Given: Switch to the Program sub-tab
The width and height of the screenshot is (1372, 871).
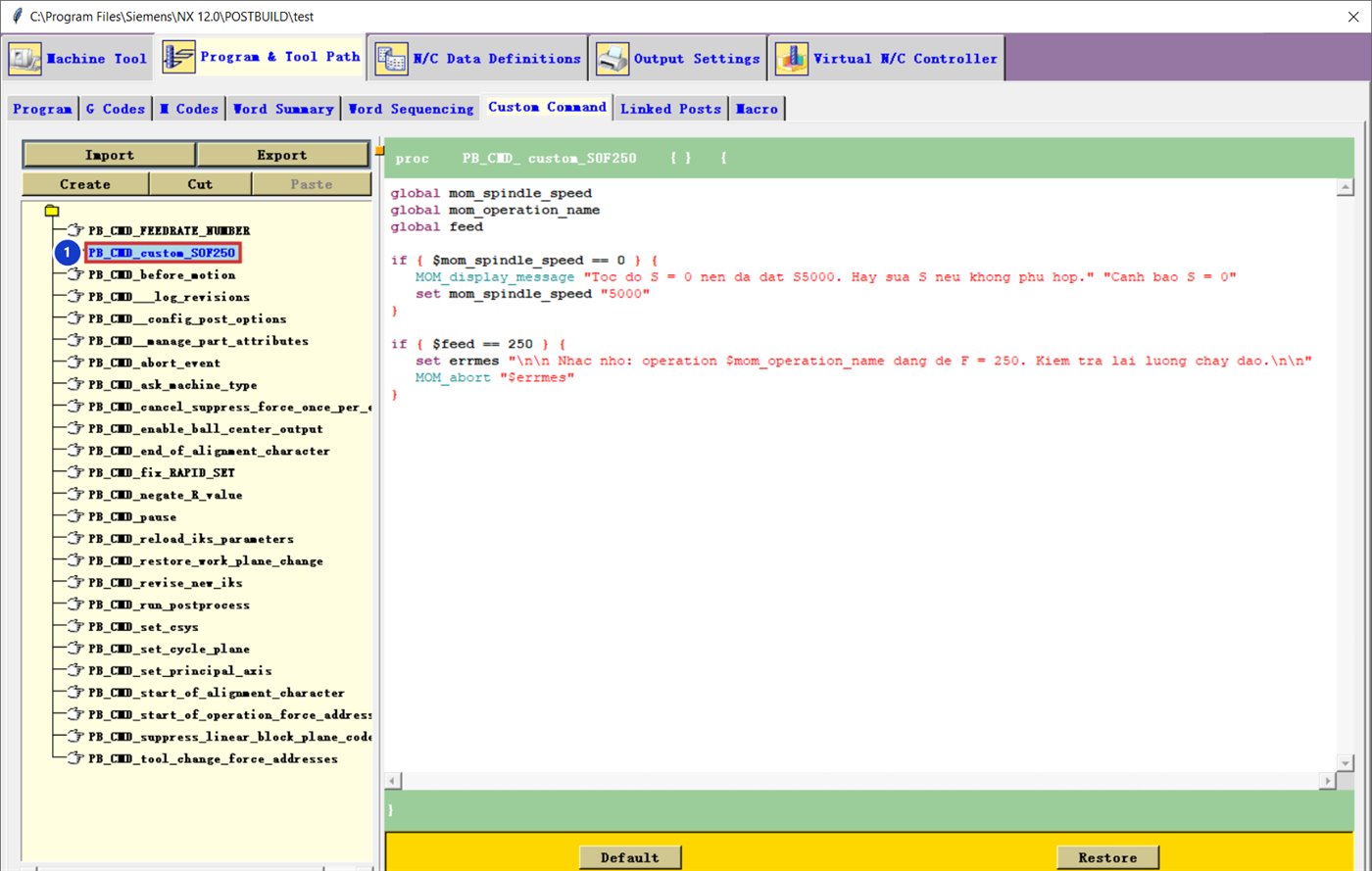Looking at the screenshot, I should (42, 109).
